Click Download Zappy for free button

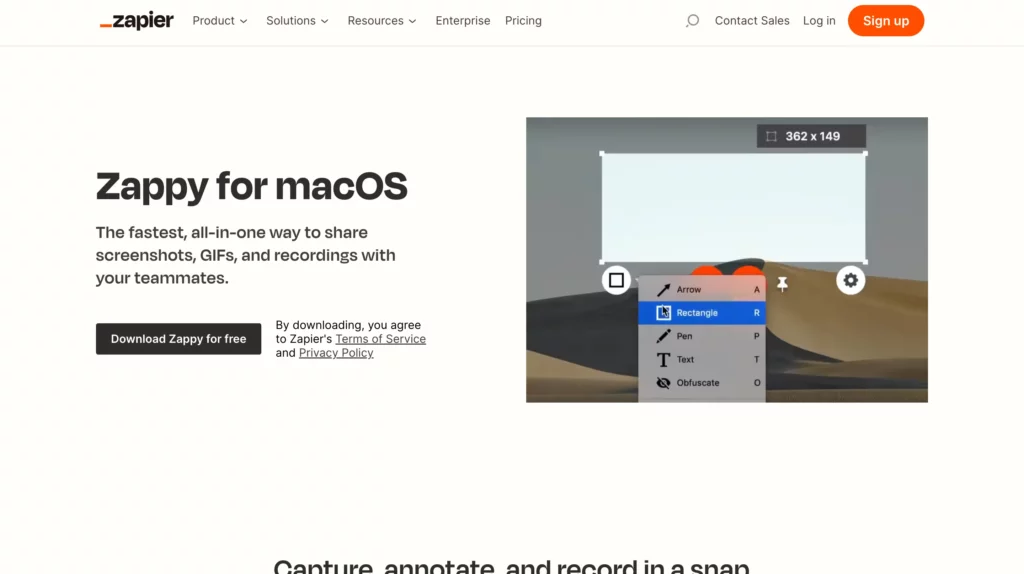[178, 339]
